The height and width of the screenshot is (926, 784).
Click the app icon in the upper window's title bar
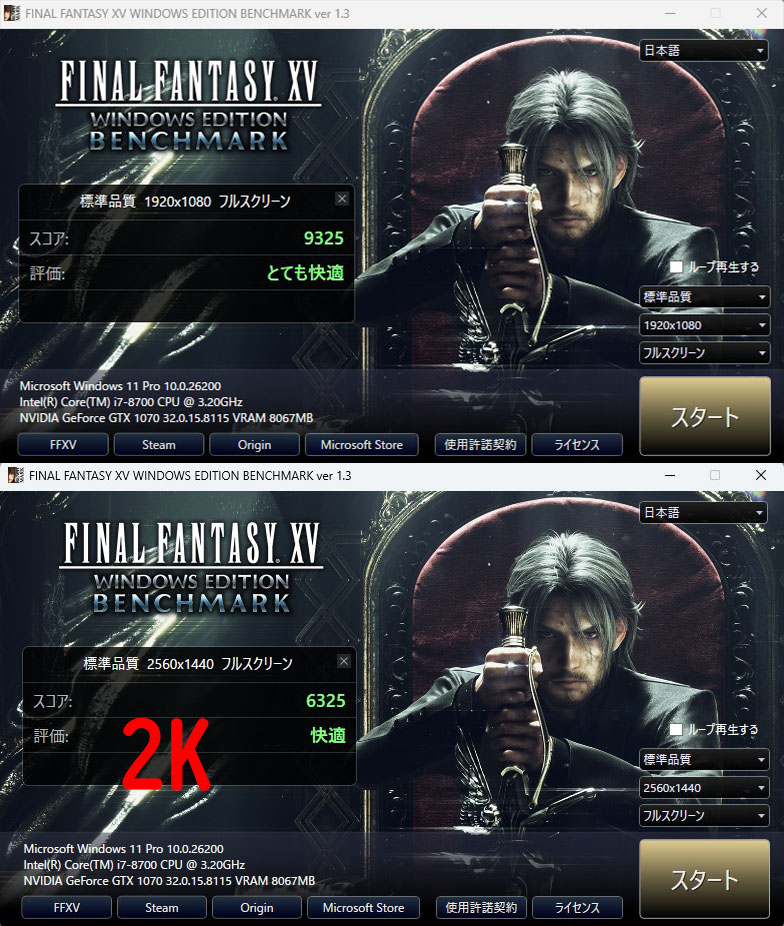pyautogui.click(x=11, y=13)
